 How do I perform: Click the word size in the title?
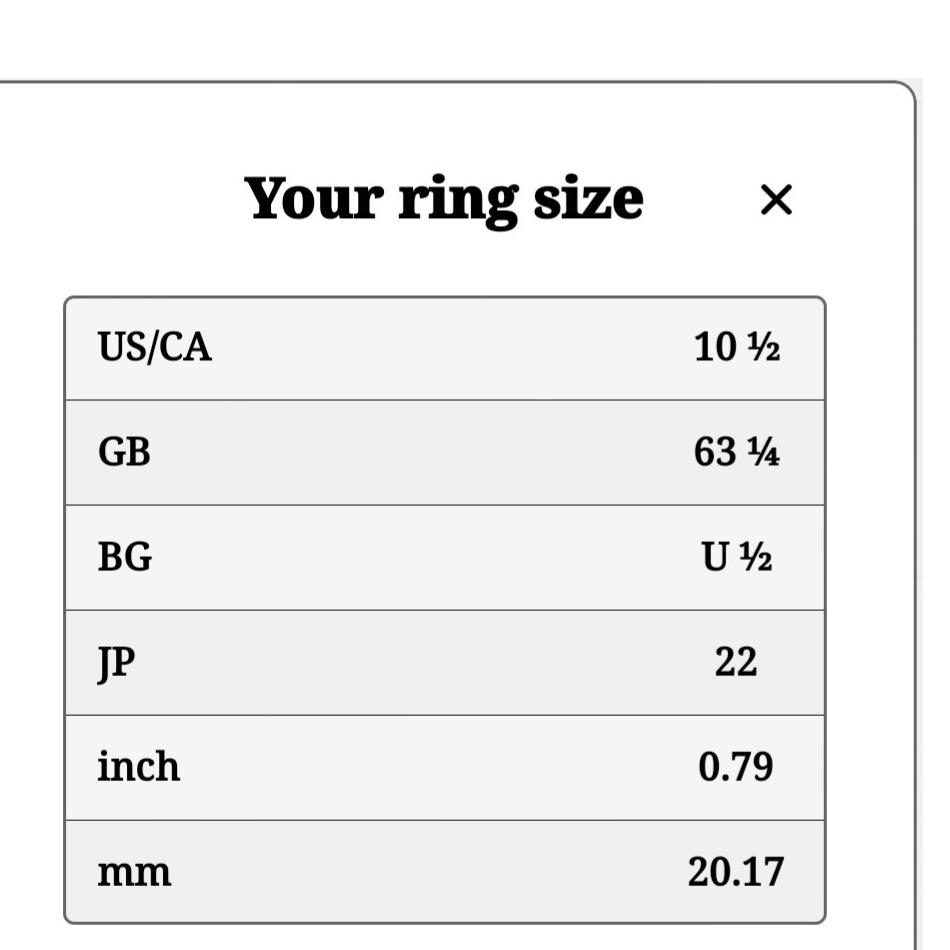coord(588,198)
